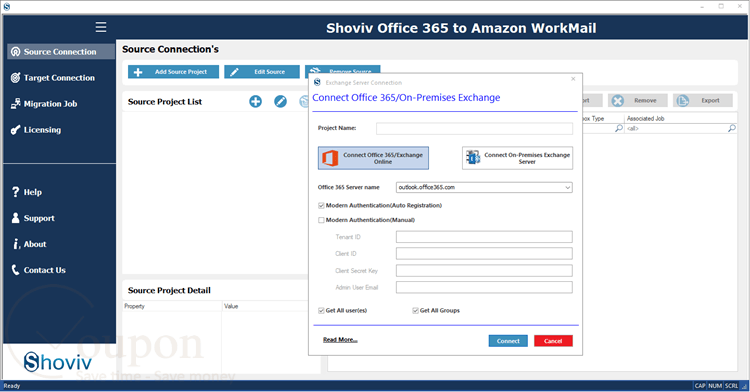Click the Contact Us phone icon
The image size is (750, 392).
click(x=15, y=270)
